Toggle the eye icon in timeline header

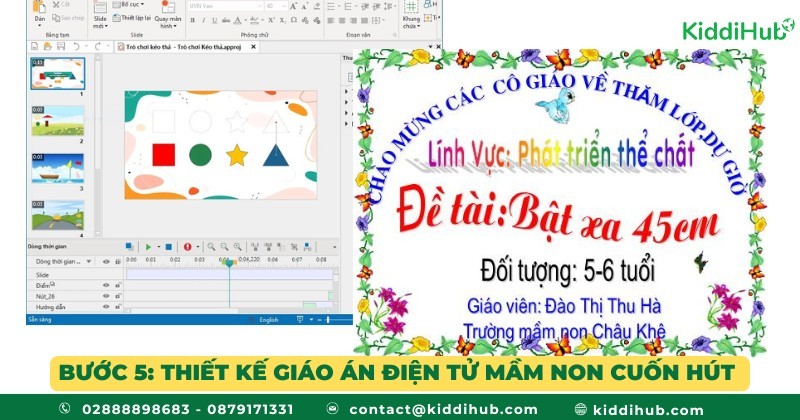(x=106, y=261)
